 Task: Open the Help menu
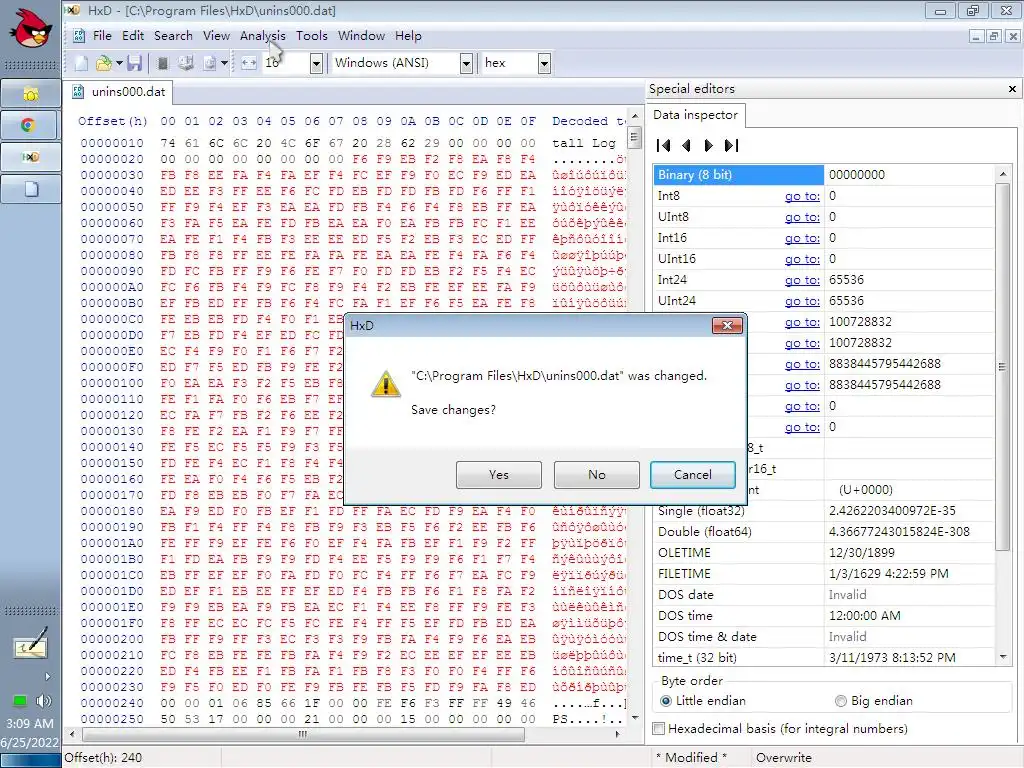[408, 35]
